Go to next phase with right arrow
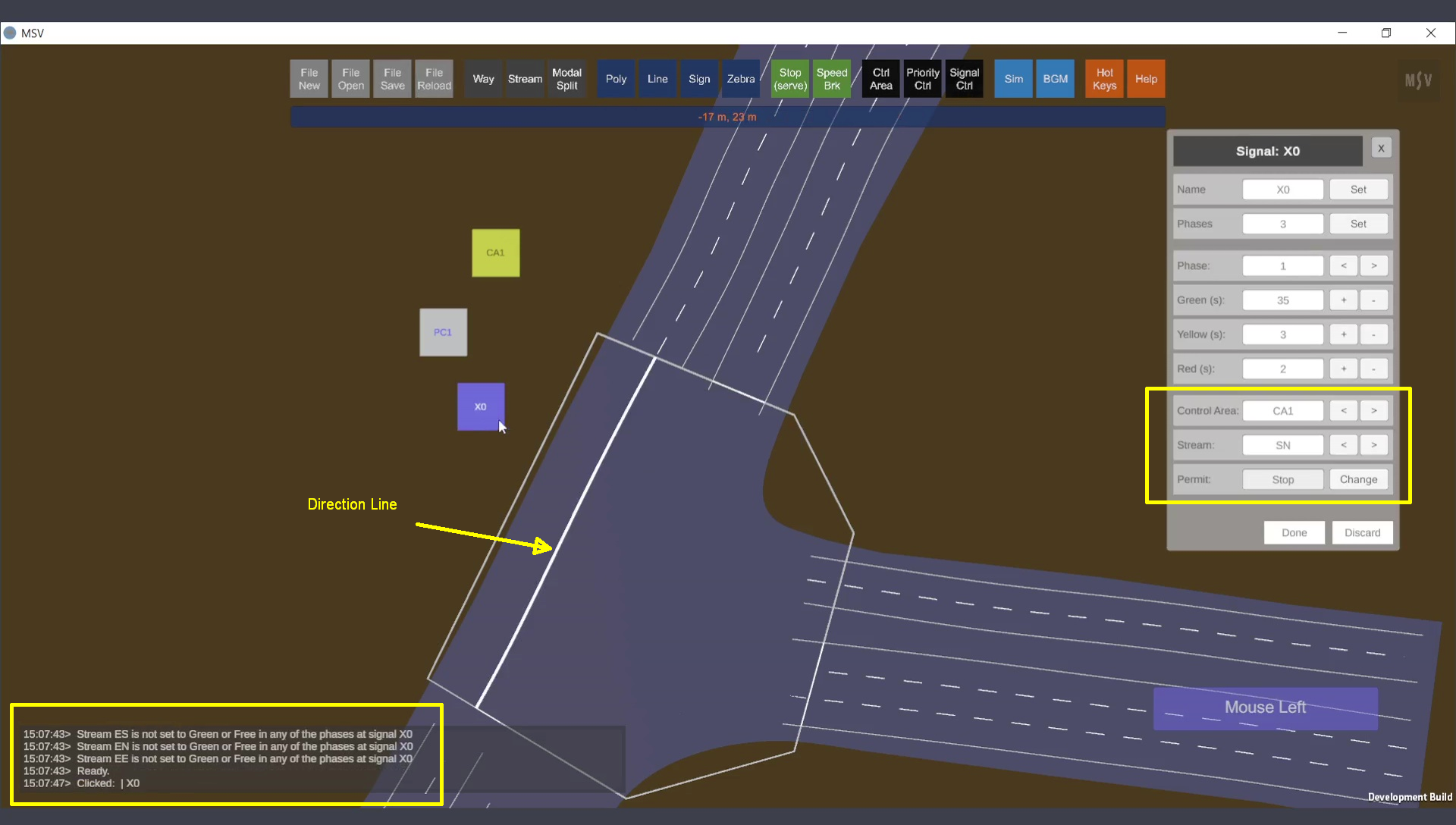The width and height of the screenshot is (1456, 825). tap(1373, 265)
